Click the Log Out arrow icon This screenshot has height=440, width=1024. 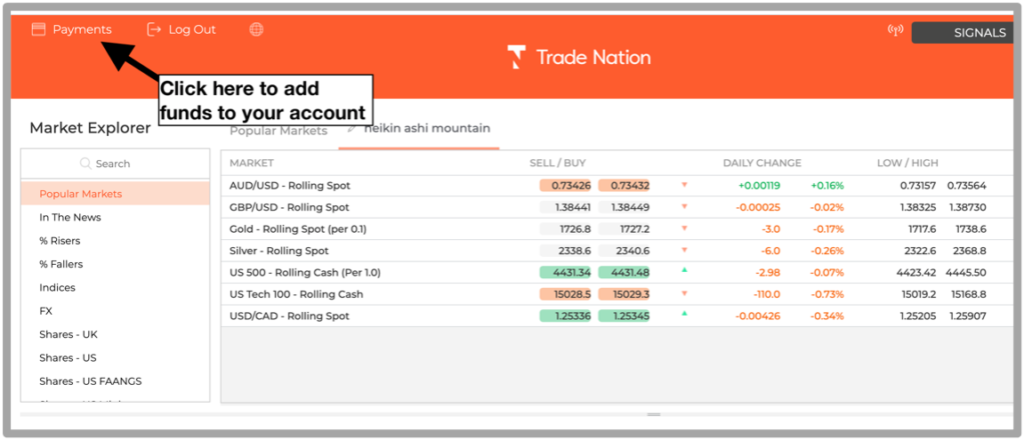tap(153, 29)
